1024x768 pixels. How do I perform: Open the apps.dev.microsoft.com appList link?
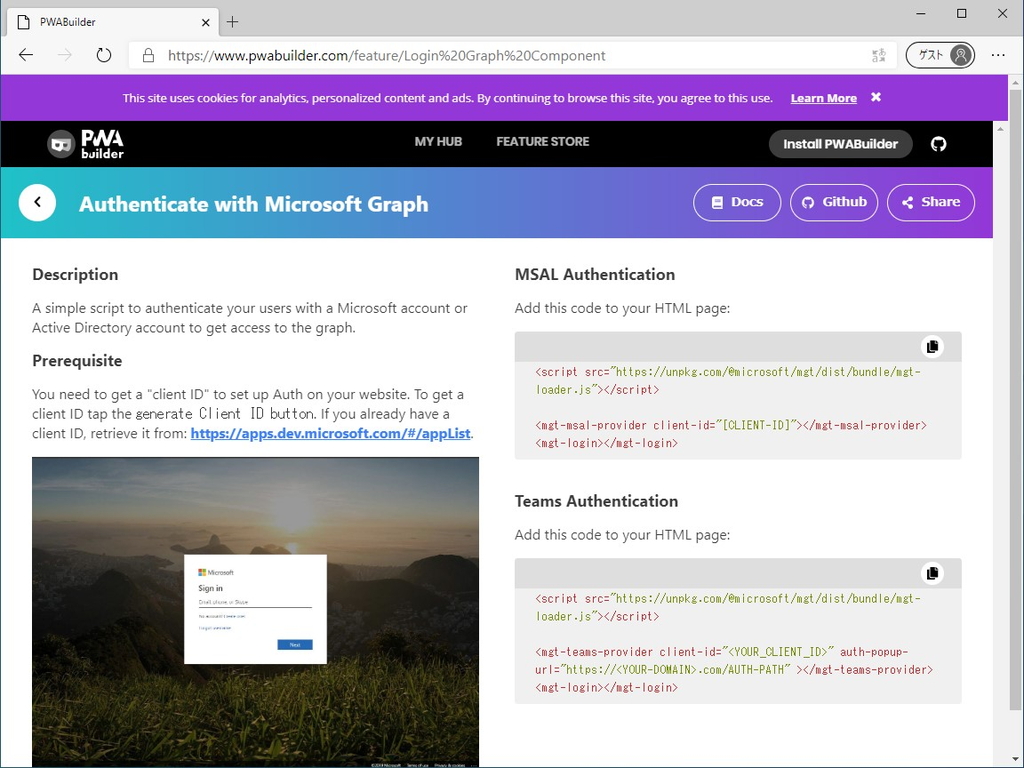click(328, 434)
